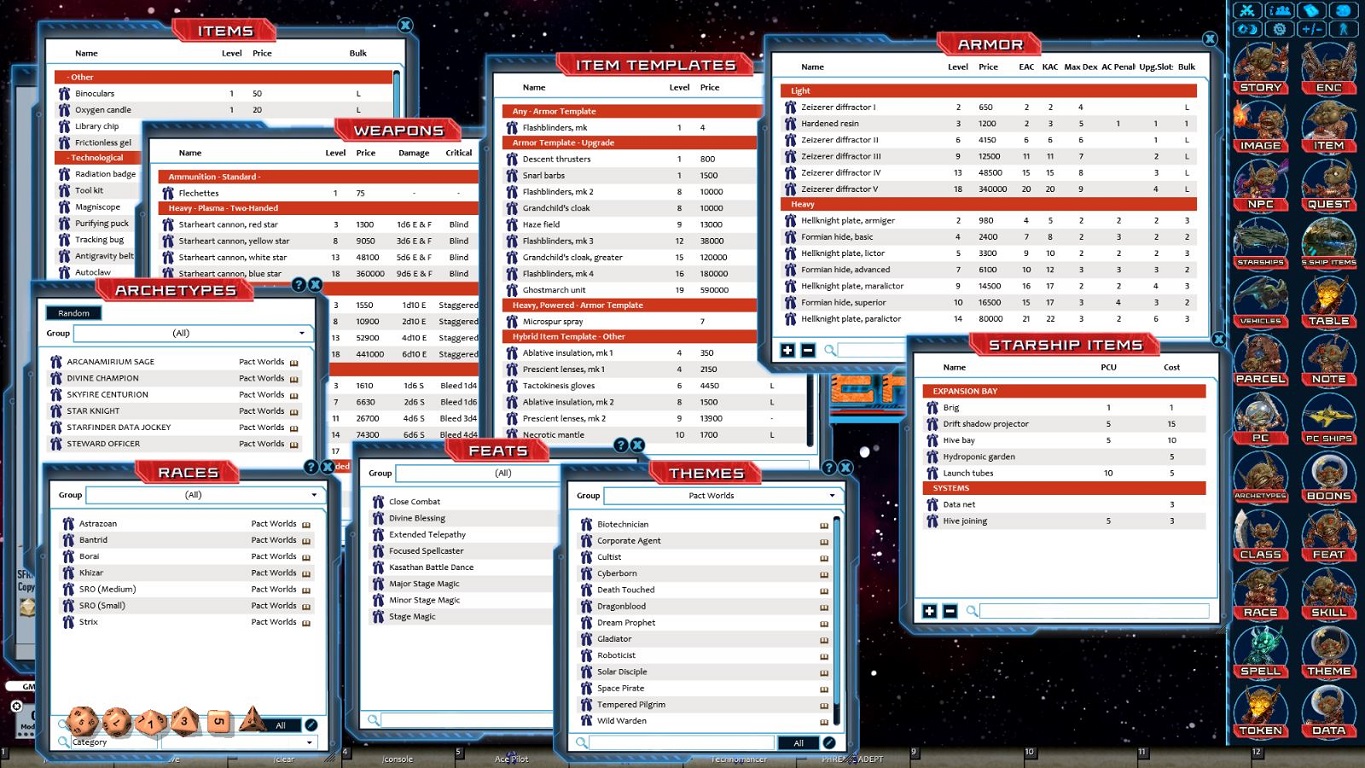This screenshot has height=768, width=1365.
Task: Open the Combat Tracker crossed swords icon
Action: pos(1248,9)
